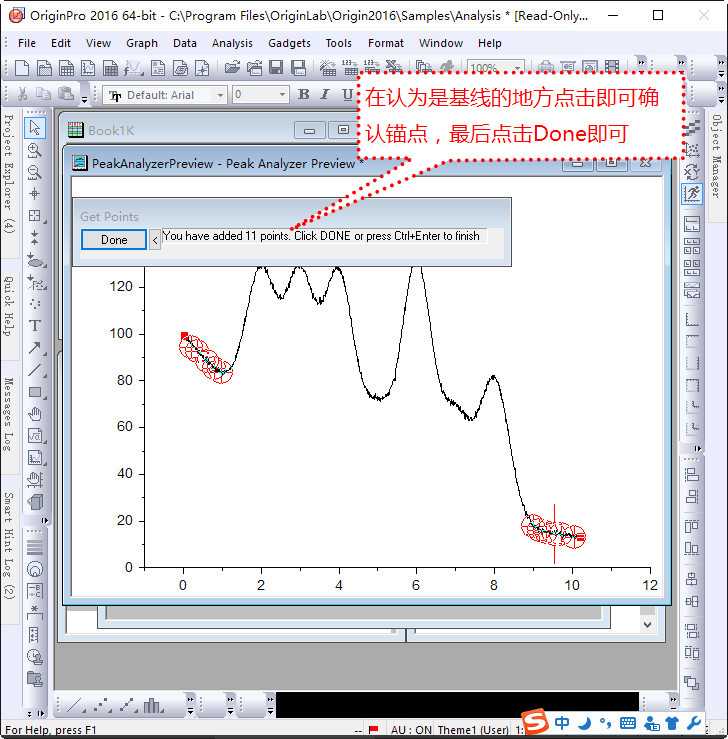Select the Text tool

coord(35,326)
